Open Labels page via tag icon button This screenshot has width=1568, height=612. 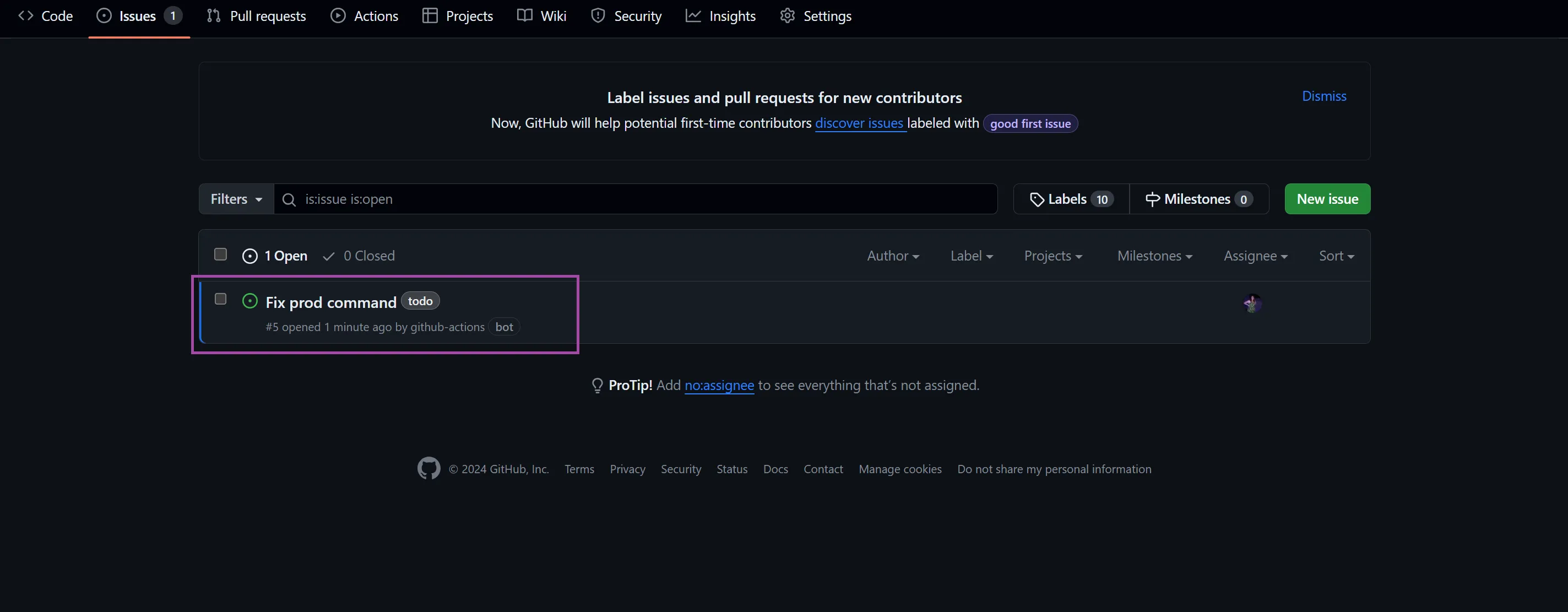(x=1071, y=199)
